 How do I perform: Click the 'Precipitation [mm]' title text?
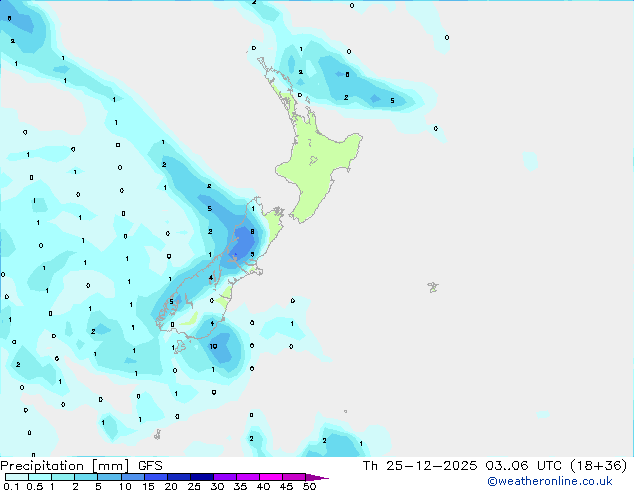[64, 466]
